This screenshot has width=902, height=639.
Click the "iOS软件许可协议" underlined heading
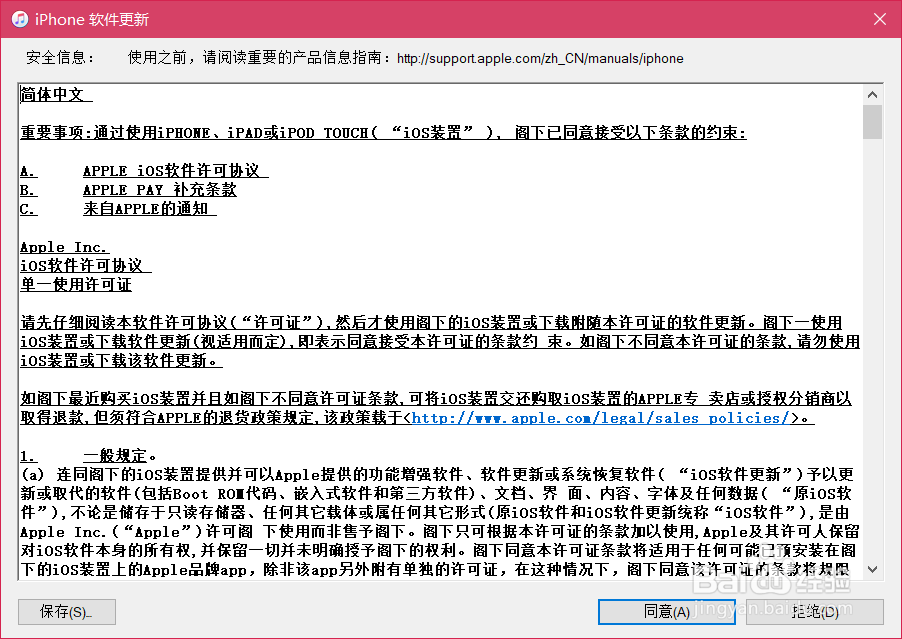[x=84, y=265]
